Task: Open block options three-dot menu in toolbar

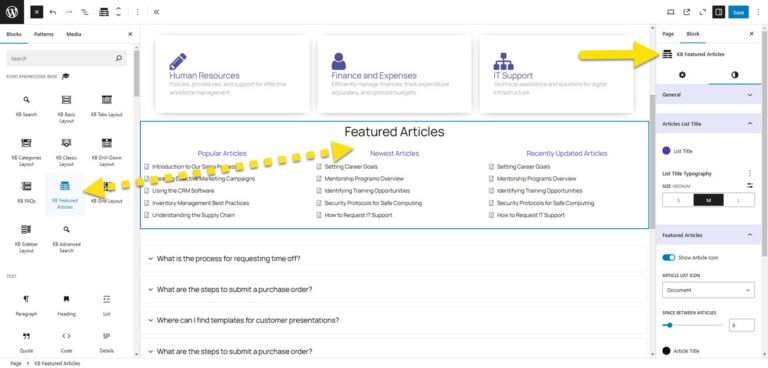Action: (x=138, y=12)
